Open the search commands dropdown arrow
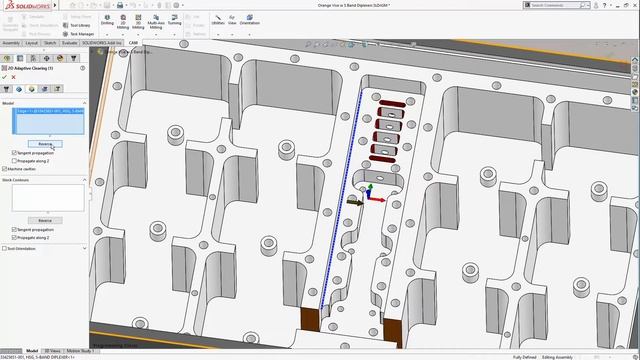Image resolution: width=640 pixels, height=360 pixels. pyautogui.click(x=588, y=5)
